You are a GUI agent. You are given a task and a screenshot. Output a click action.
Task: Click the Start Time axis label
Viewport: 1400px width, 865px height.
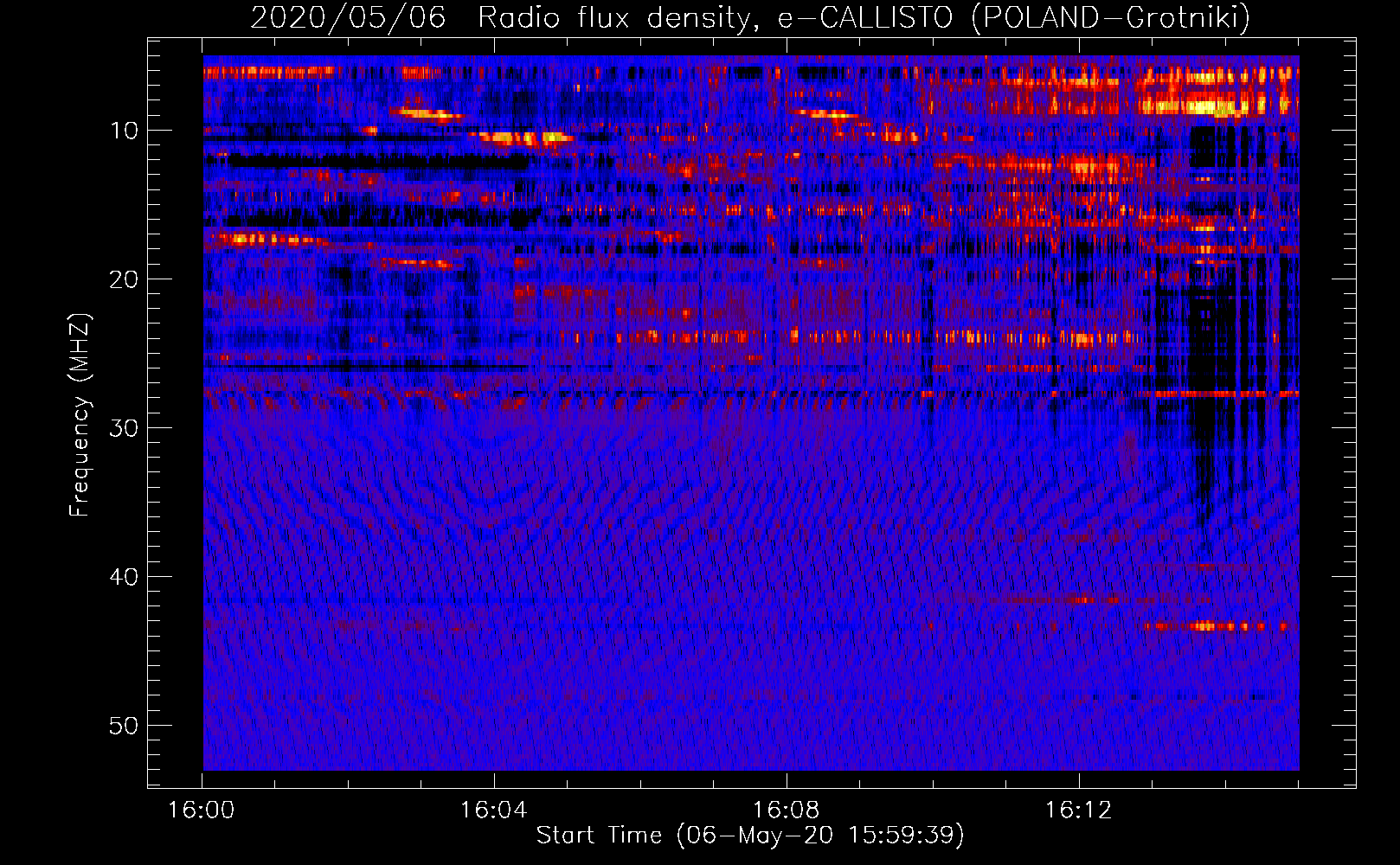pos(750,836)
